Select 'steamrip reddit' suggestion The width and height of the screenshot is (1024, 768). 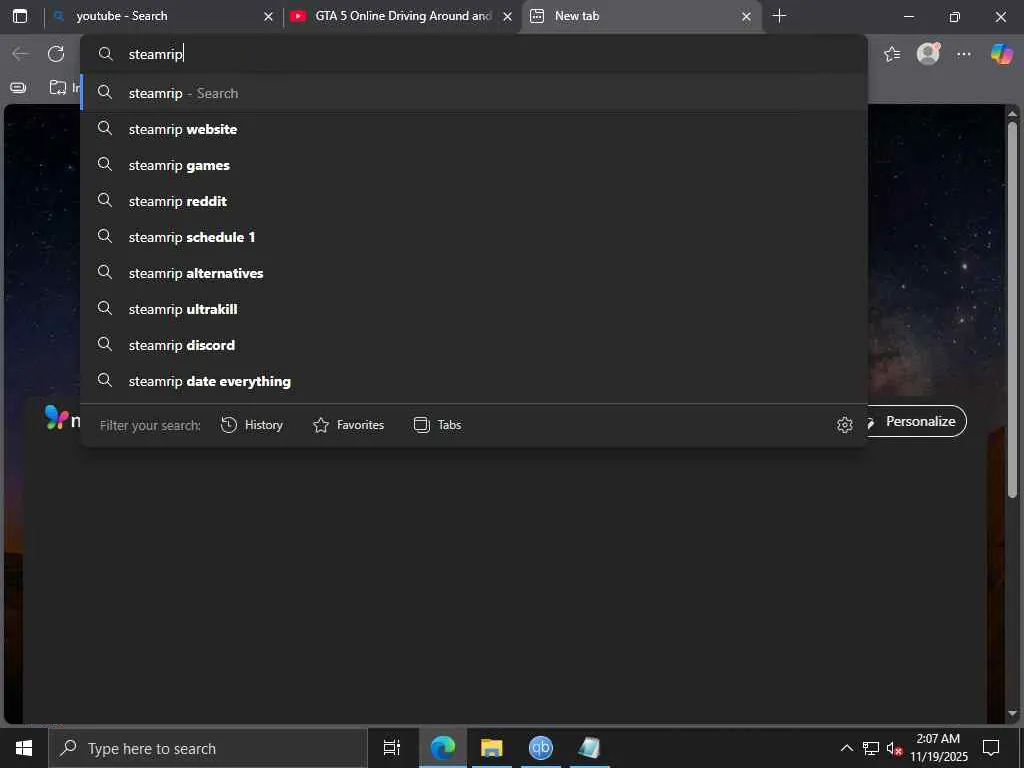pos(473,200)
